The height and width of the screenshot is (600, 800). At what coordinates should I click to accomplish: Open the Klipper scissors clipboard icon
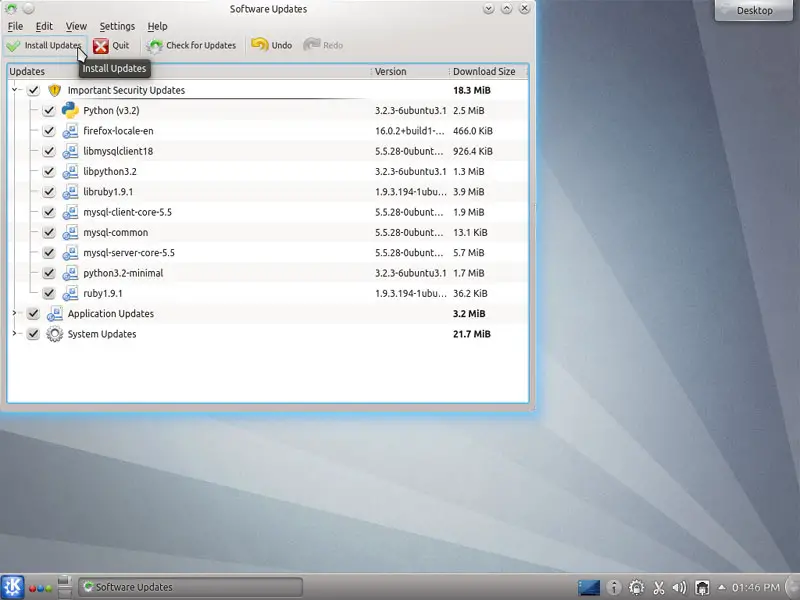tap(659, 588)
